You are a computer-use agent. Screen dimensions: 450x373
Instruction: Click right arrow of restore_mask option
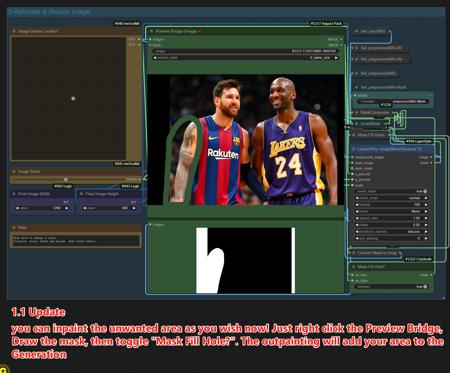[x=336, y=58]
